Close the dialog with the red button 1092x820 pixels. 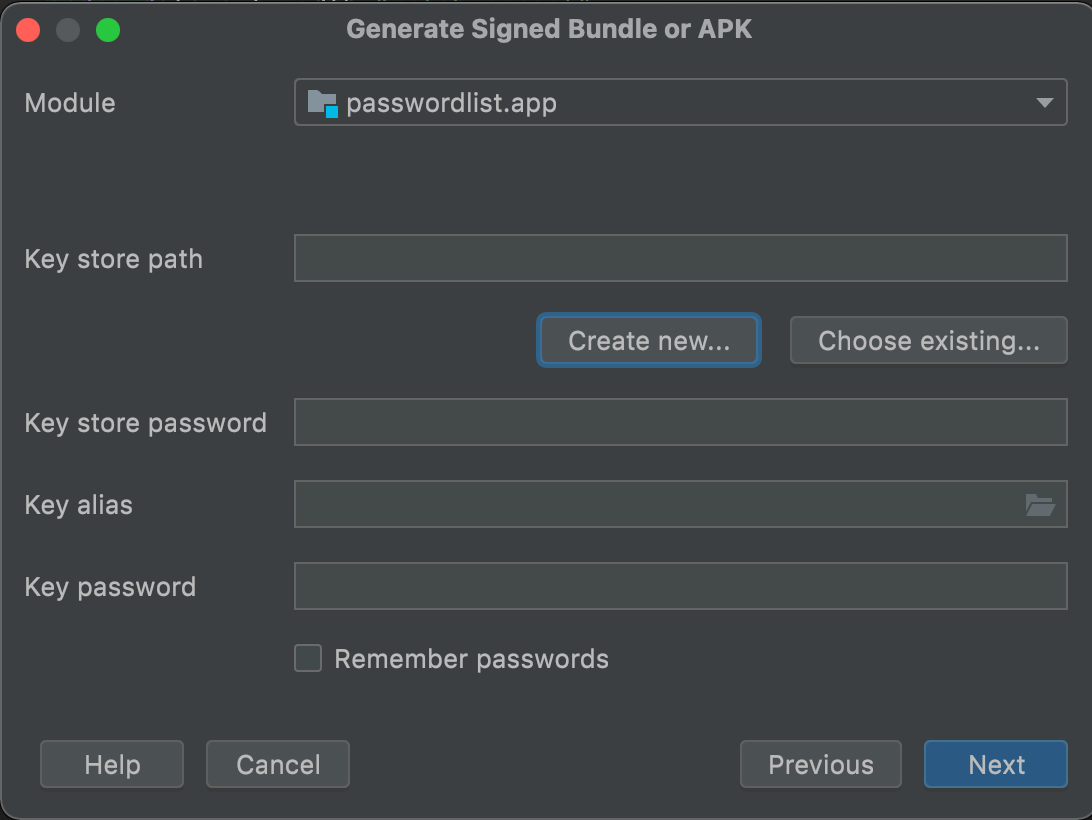click(28, 30)
